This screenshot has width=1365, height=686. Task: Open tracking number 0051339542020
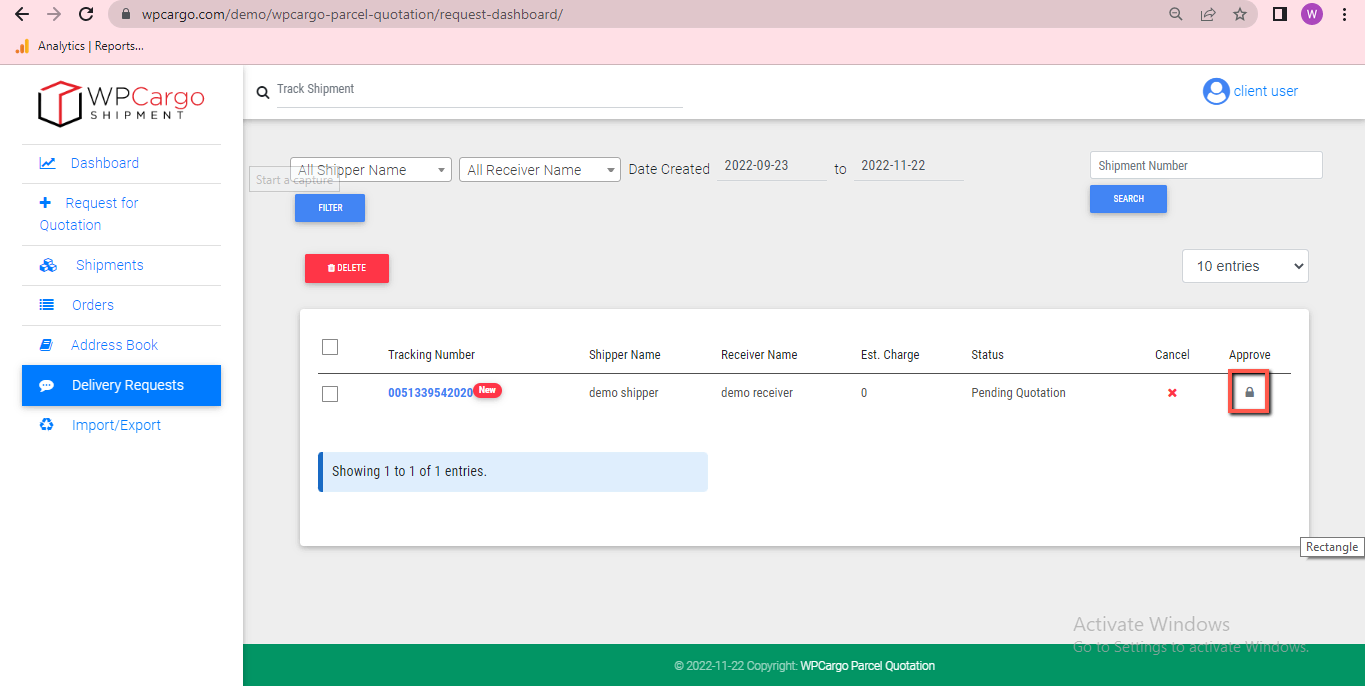point(430,393)
